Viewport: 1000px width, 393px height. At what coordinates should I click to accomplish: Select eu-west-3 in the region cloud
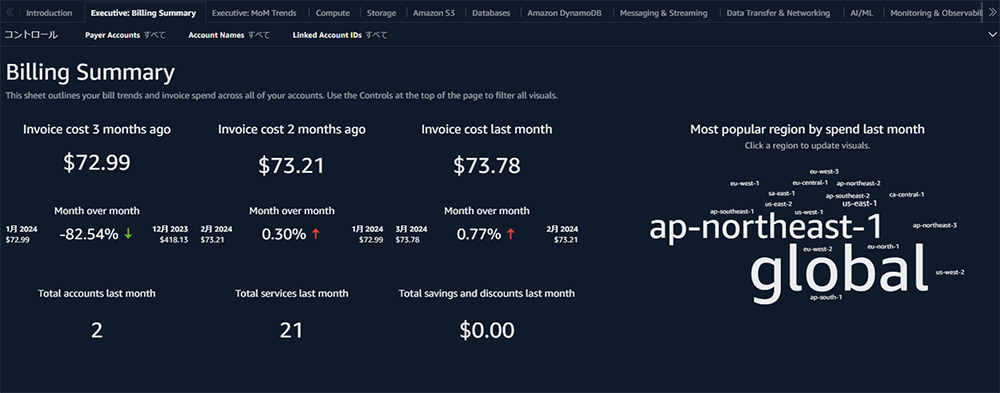(824, 171)
